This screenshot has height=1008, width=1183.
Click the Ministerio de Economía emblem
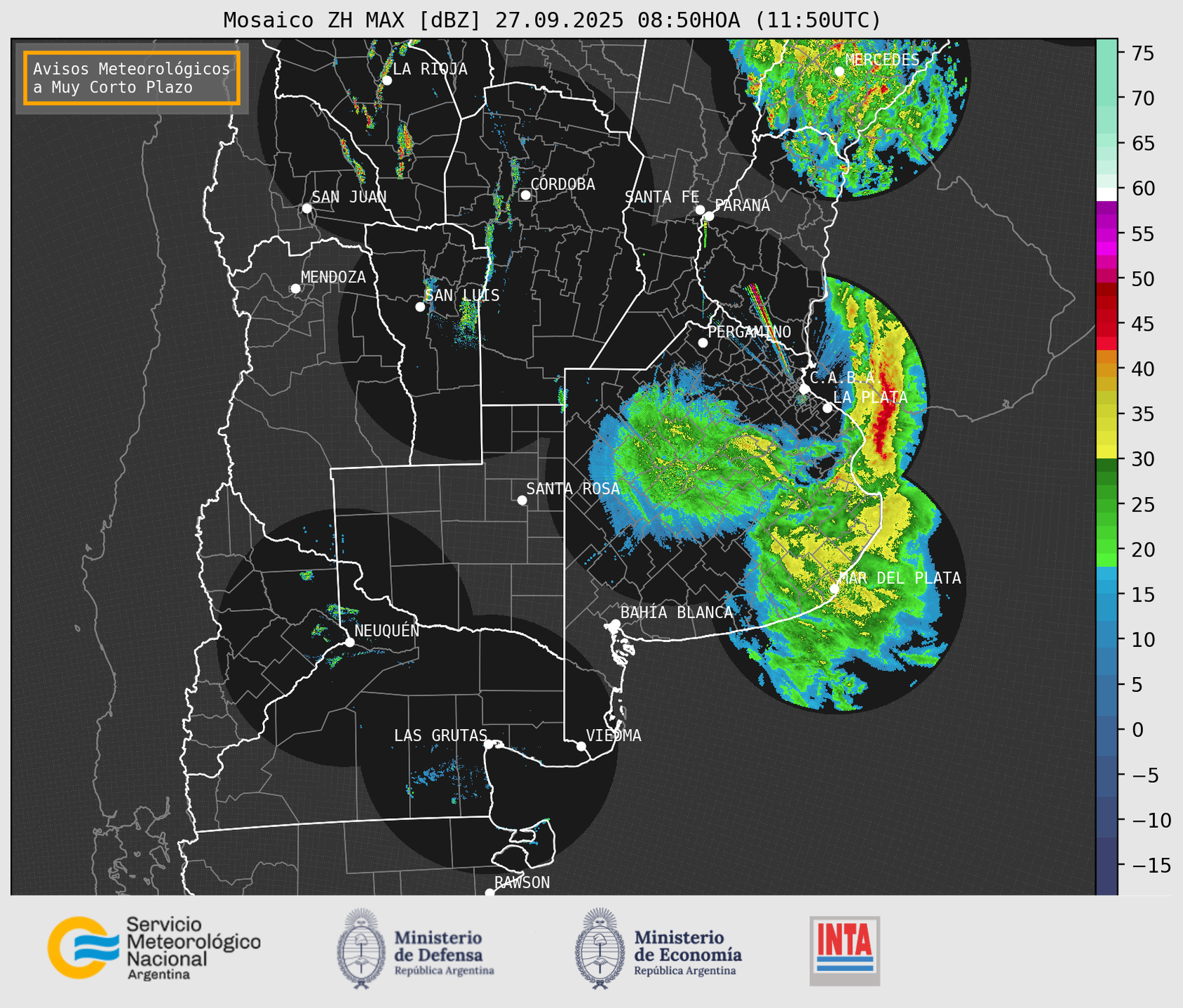click(x=600, y=948)
